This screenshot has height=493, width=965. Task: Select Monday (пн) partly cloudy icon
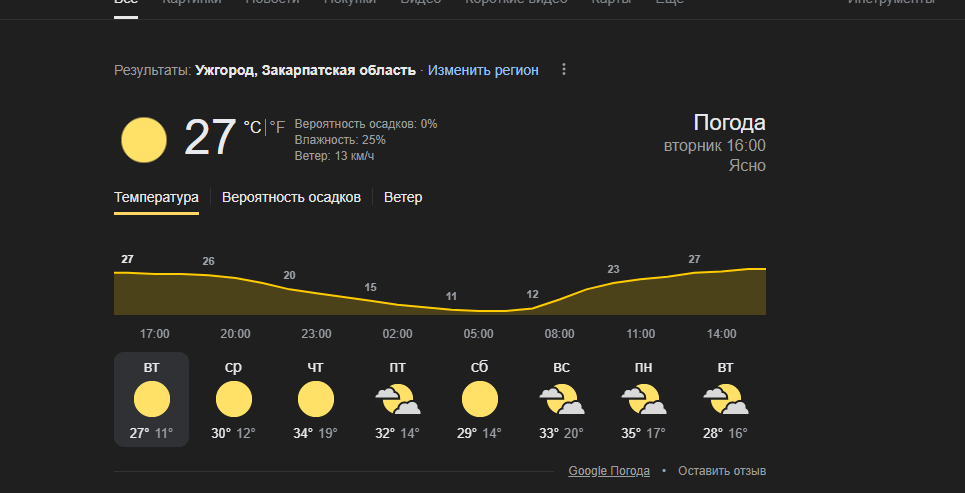point(644,399)
